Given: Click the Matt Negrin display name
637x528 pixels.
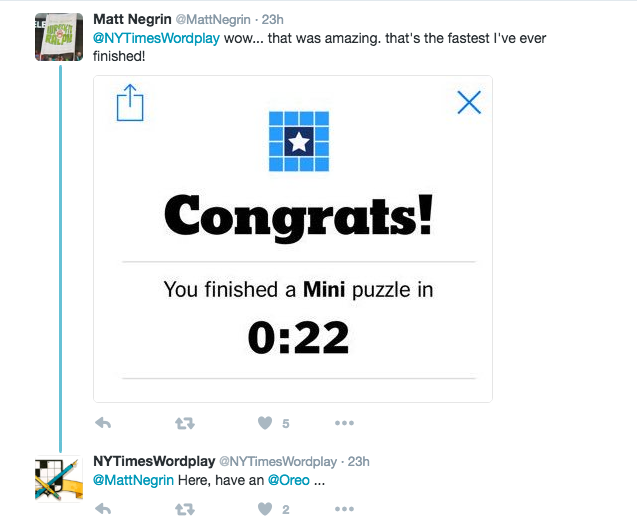Looking at the screenshot, I should click(x=135, y=19).
